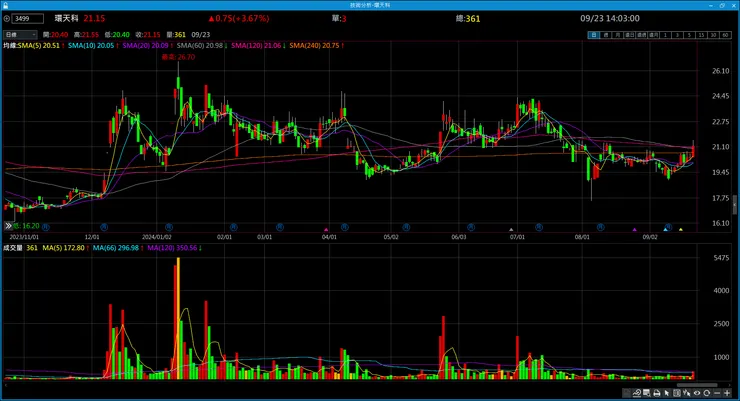This screenshot has width=740, height=401.
Task: Click the 均線 moving average title label
Action: (10, 45)
